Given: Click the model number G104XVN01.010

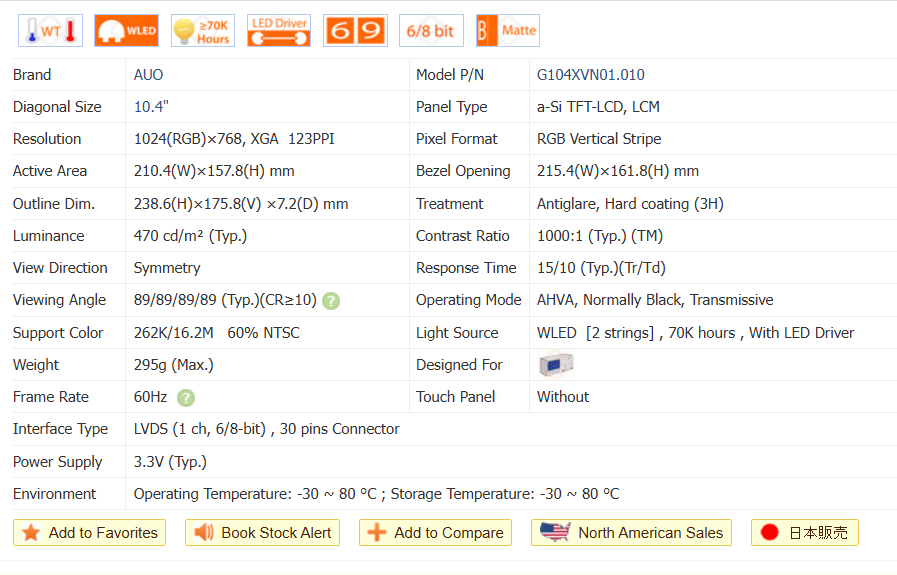Looking at the screenshot, I should 590,75.
